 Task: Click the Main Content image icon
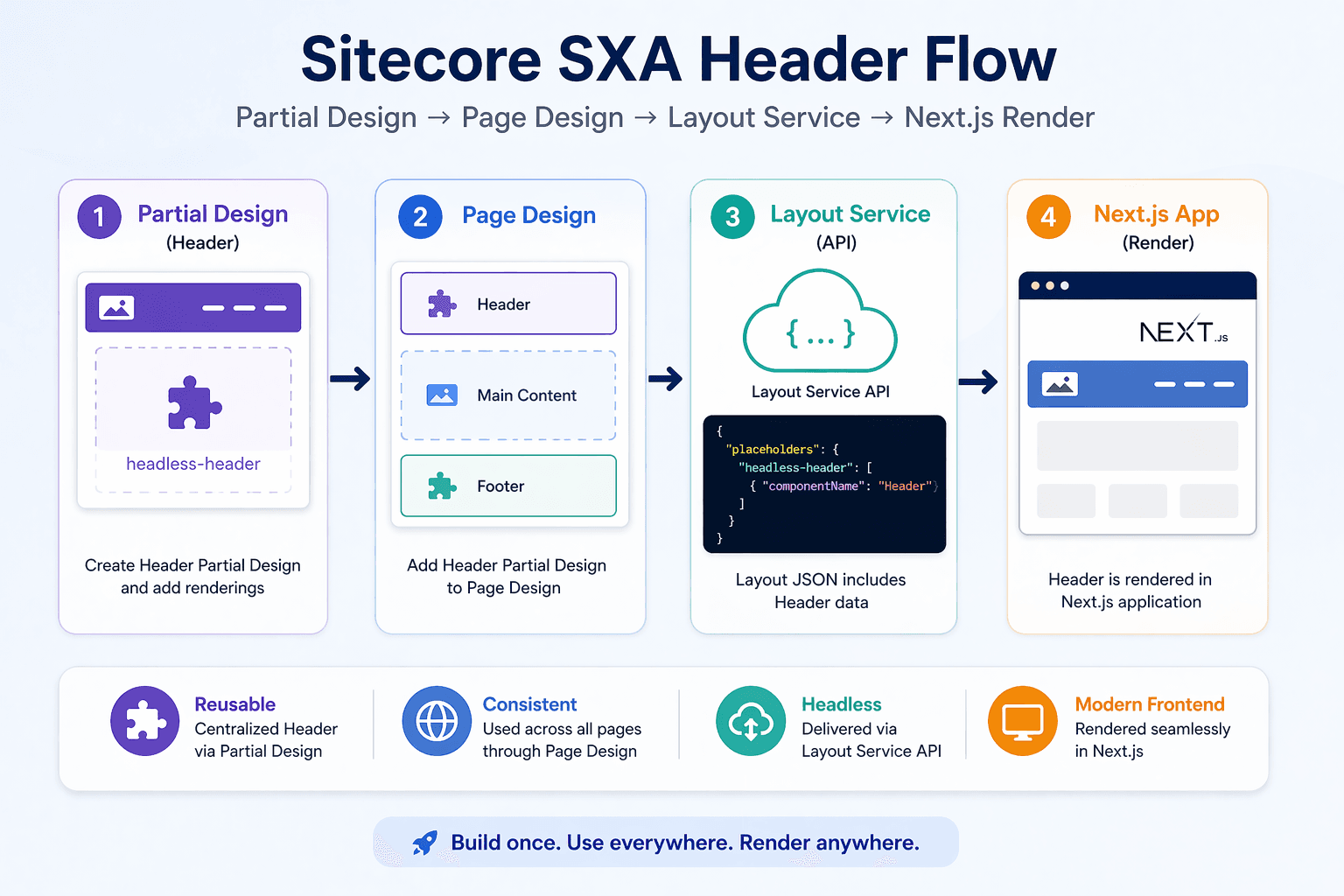click(x=443, y=395)
